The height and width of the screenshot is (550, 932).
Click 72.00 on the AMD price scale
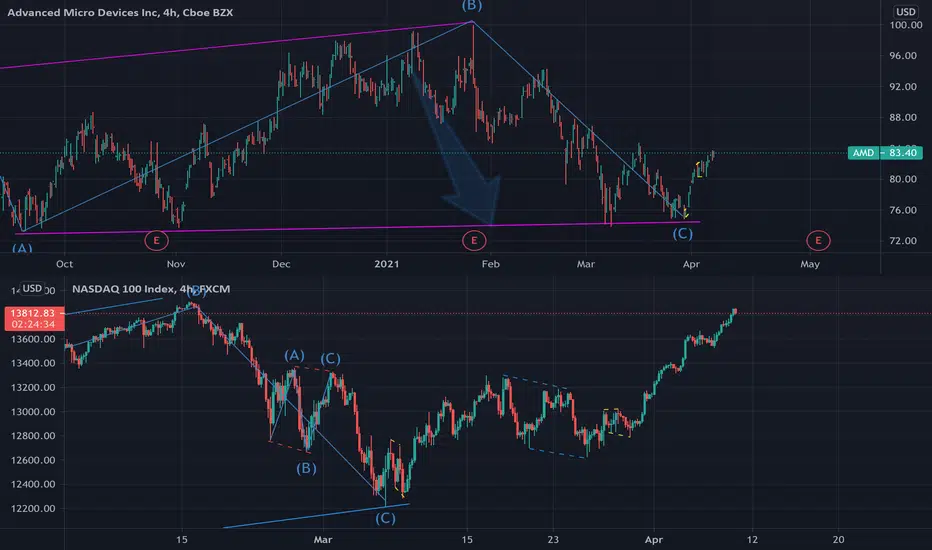(903, 241)
